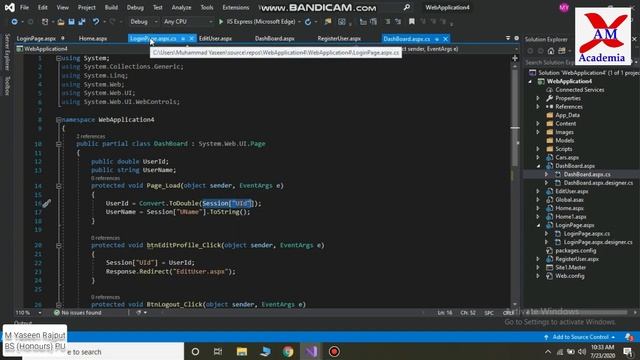Collapse the btnEditProfile_Click method block
The width and height of the screenshot is (640, 360).
(58, 246)
